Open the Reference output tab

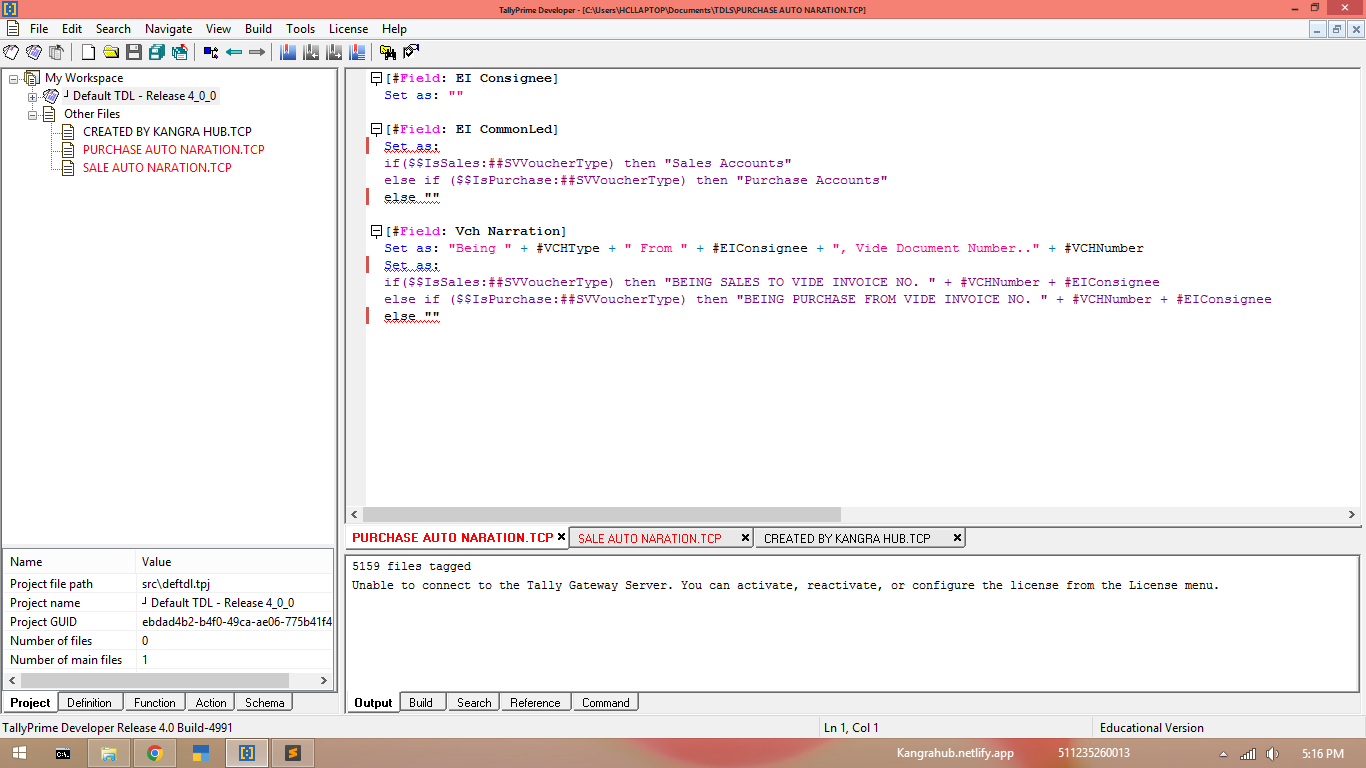(535, 703)
